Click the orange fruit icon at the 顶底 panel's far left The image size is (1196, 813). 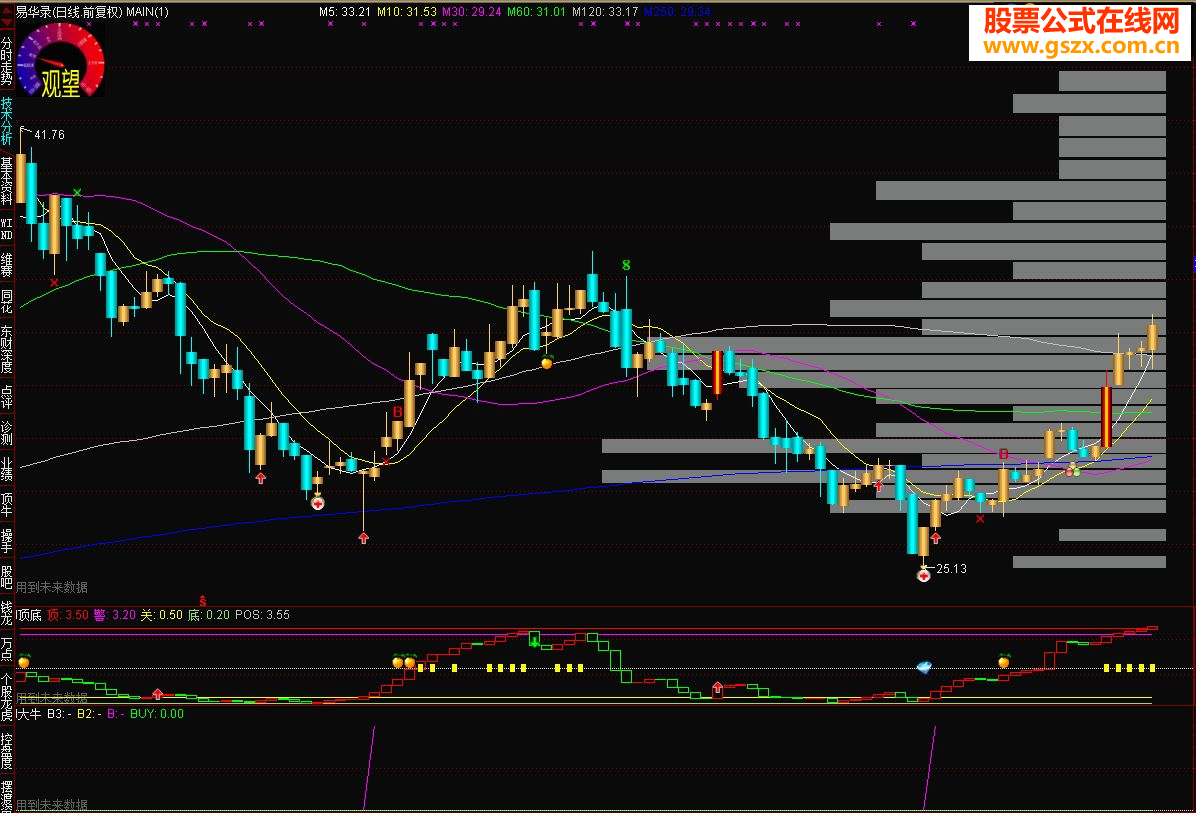point(24,660)
